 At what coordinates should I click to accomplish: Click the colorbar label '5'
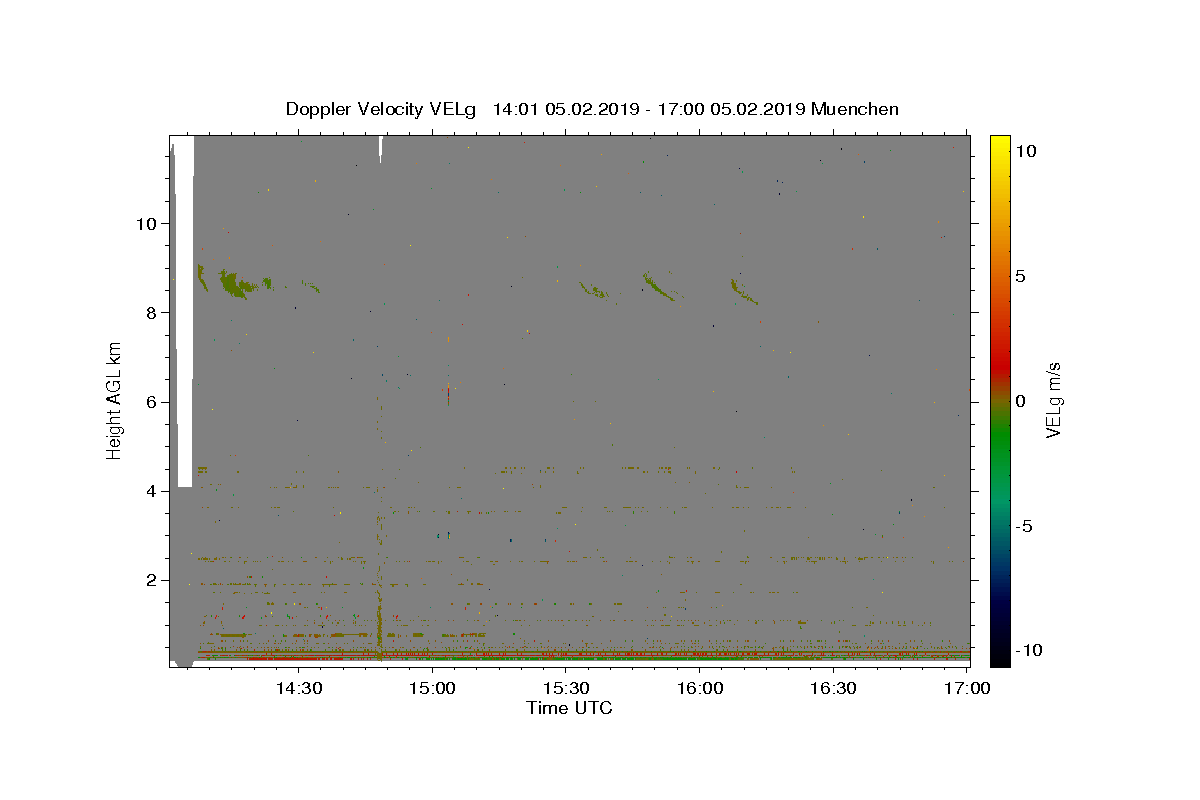pyautogui.click(x=1020, y=276)
